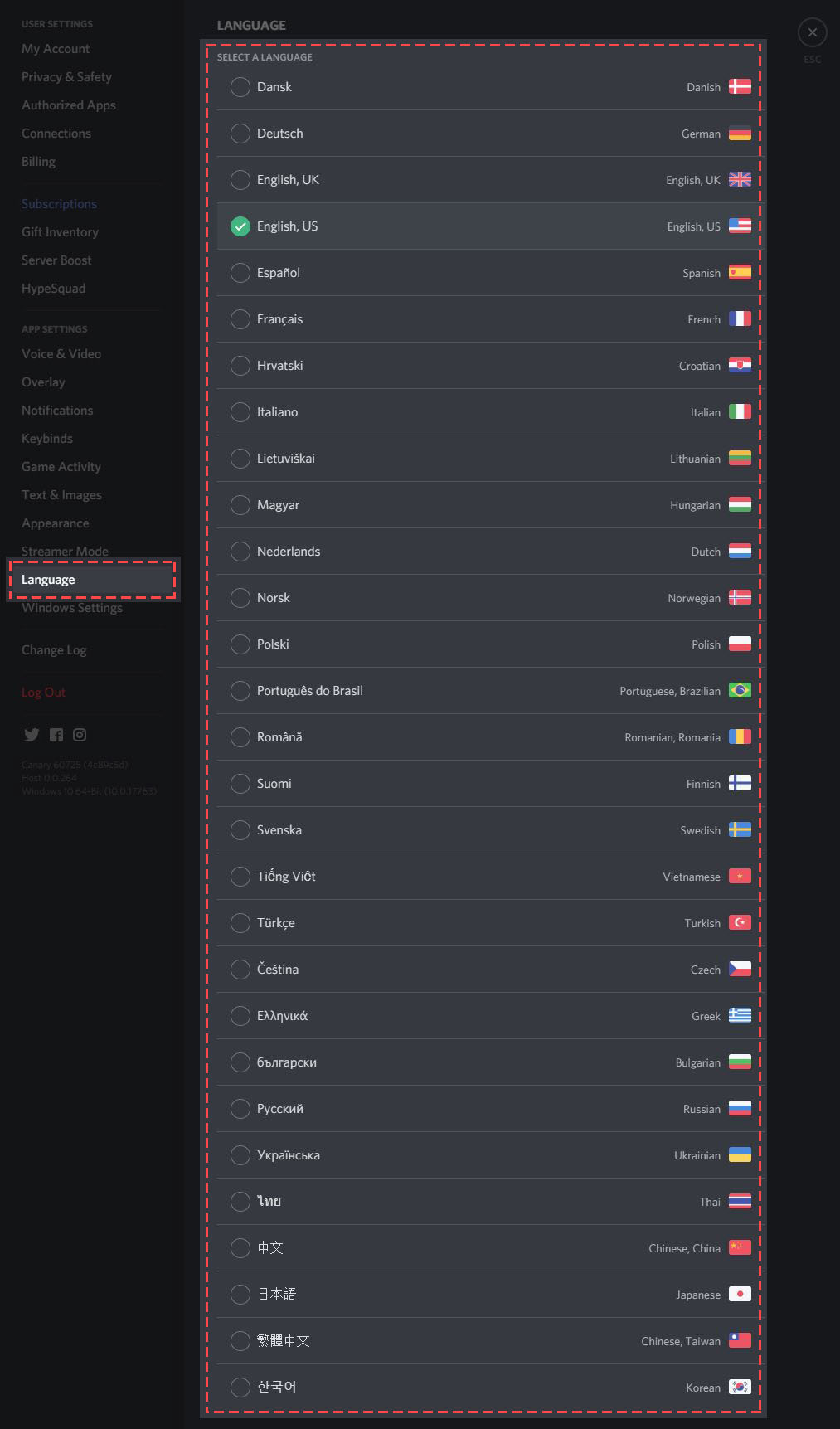Select the Deutsch radio button
Image resolution: width=840 pixels, height=1429 pixels.
click(x=240, y=134)
